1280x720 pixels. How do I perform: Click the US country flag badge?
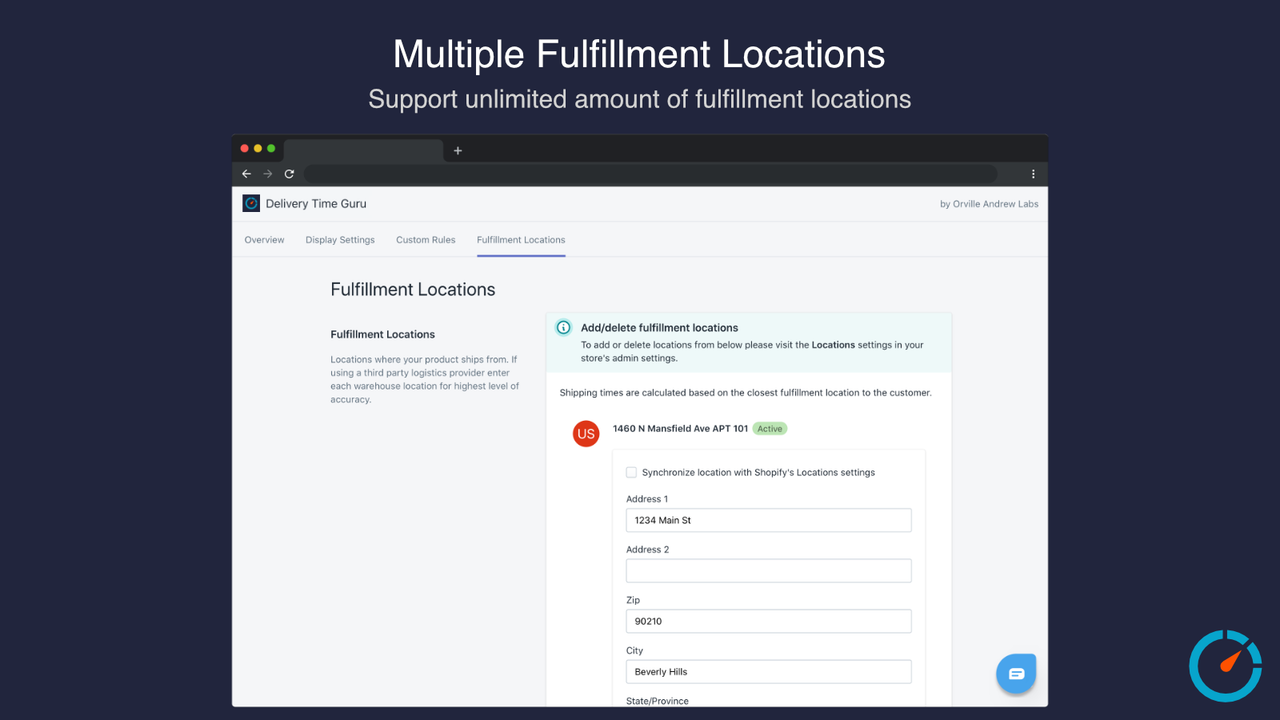click(x=586, y=434)
